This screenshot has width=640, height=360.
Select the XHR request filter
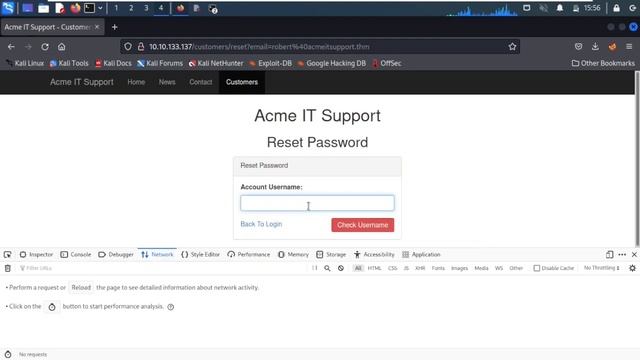click(420, 268)
